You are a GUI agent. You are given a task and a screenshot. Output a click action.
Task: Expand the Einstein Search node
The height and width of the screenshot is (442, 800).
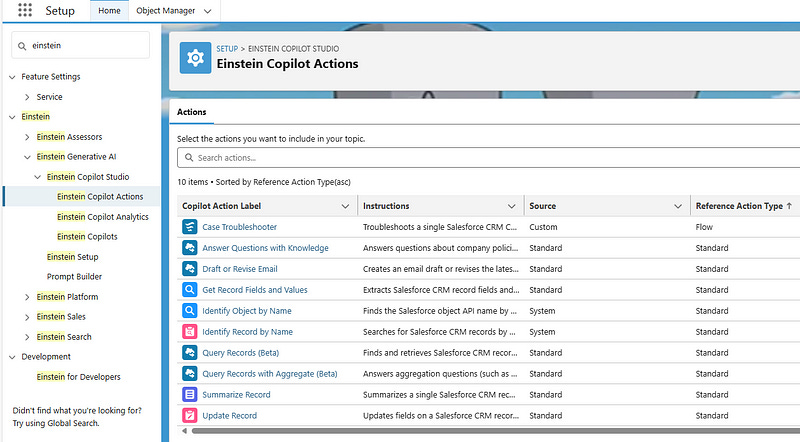coord(27,337)
